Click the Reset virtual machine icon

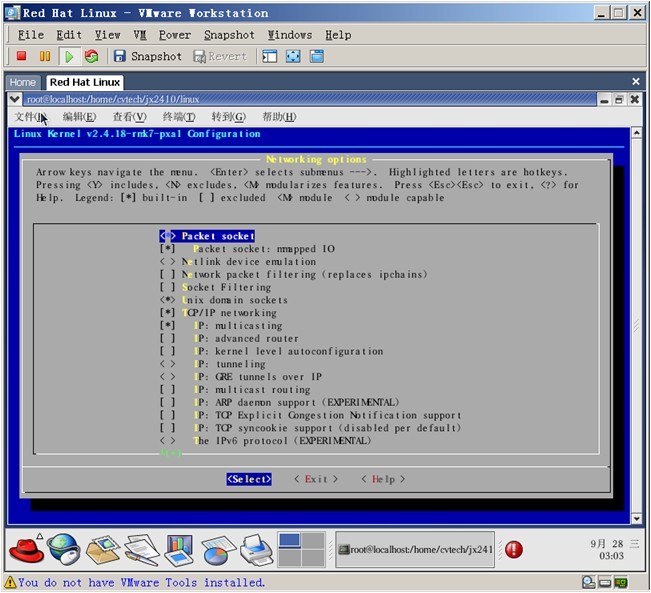point(92,57)
